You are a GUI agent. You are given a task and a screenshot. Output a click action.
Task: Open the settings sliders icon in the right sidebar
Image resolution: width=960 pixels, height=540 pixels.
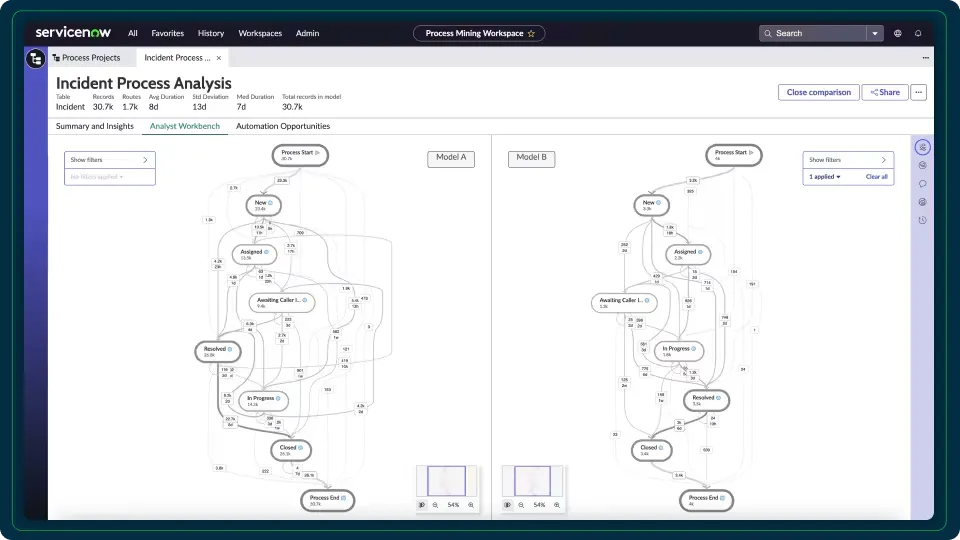923,147
